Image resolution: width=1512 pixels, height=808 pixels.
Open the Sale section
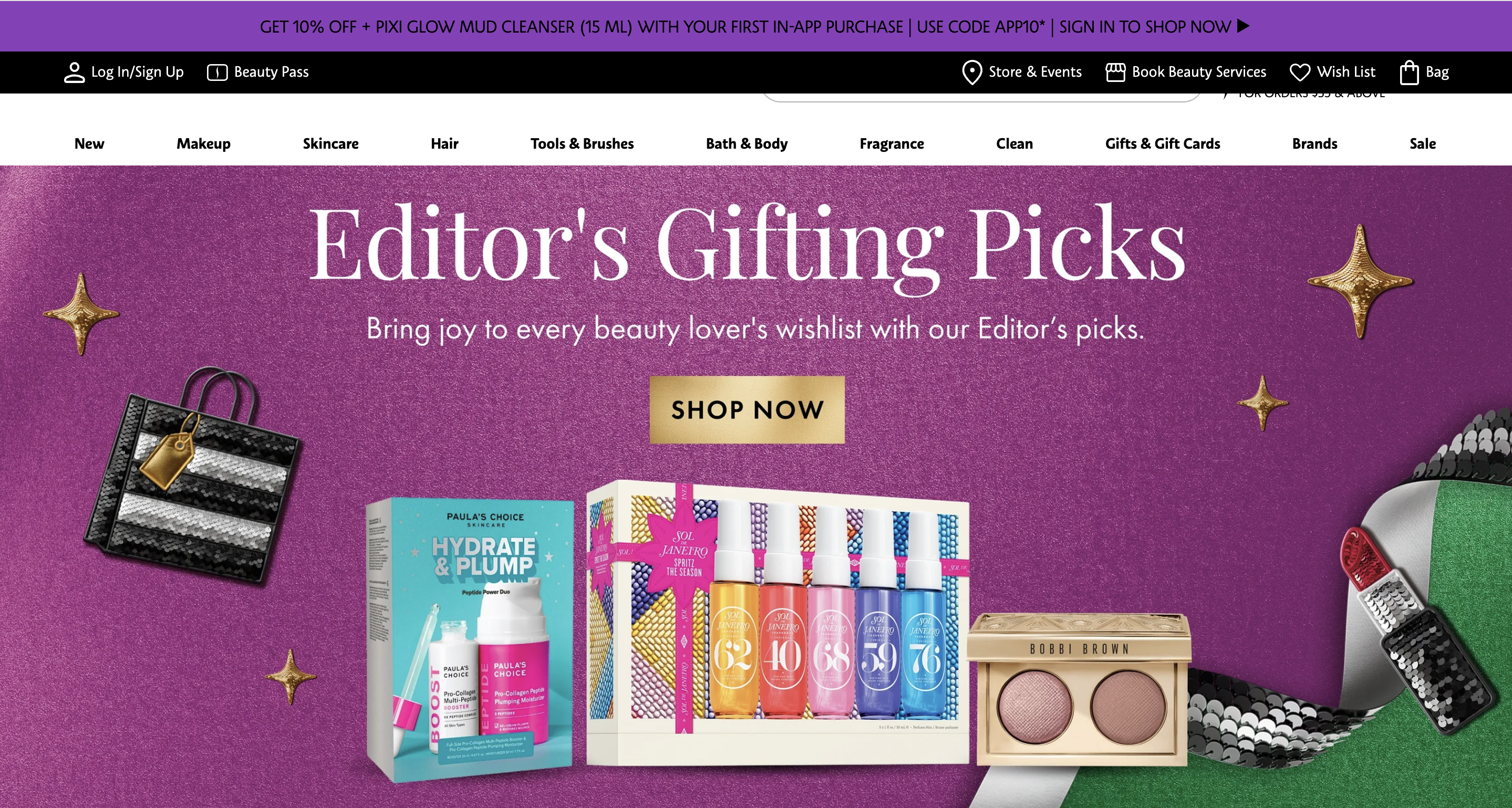[1423, 144]
